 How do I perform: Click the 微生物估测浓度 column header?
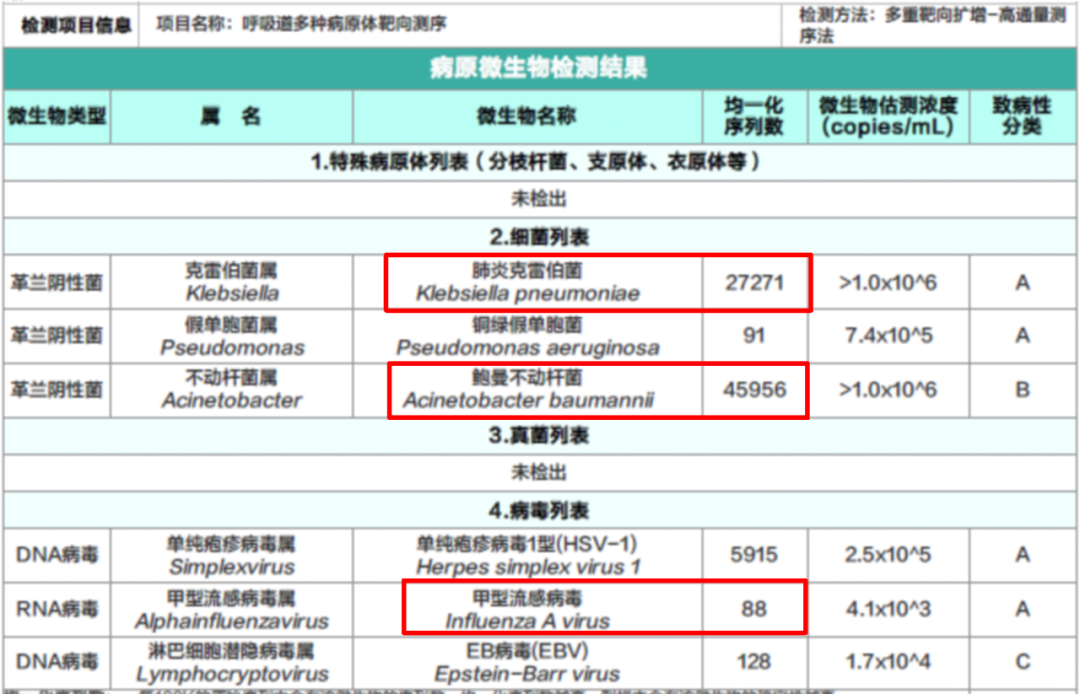tap(888, 116)
